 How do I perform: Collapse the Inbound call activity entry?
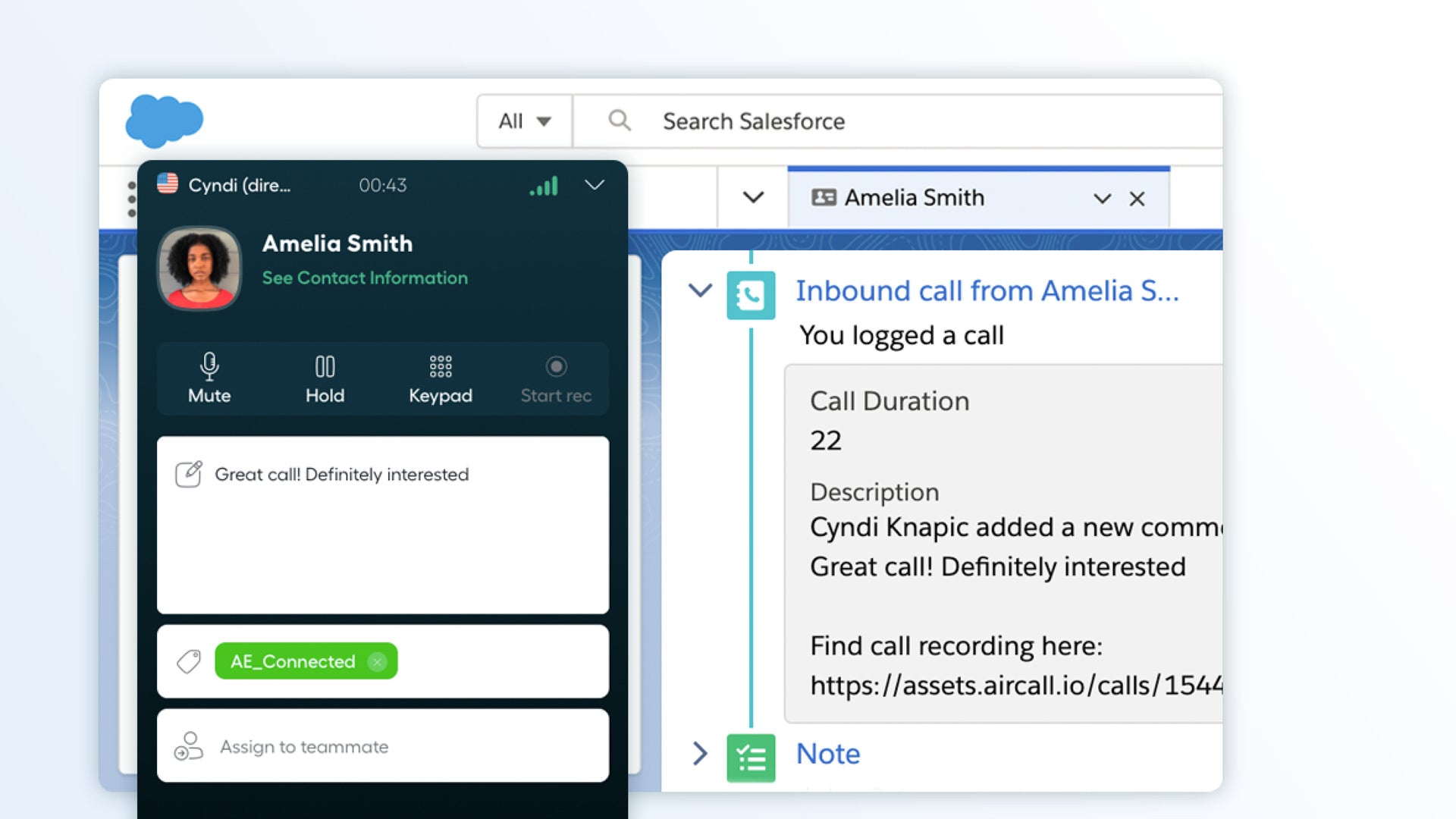[x=700, y=290]
